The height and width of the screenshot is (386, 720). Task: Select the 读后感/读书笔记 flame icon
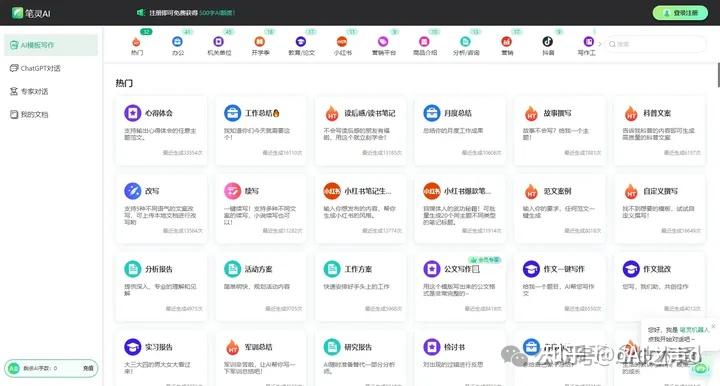point(332,113)
